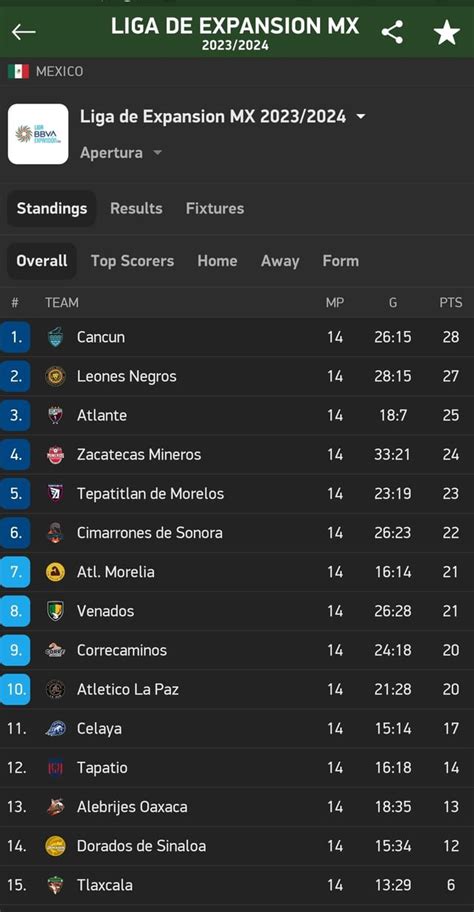Open the Apertura stage dropdown

121,153
